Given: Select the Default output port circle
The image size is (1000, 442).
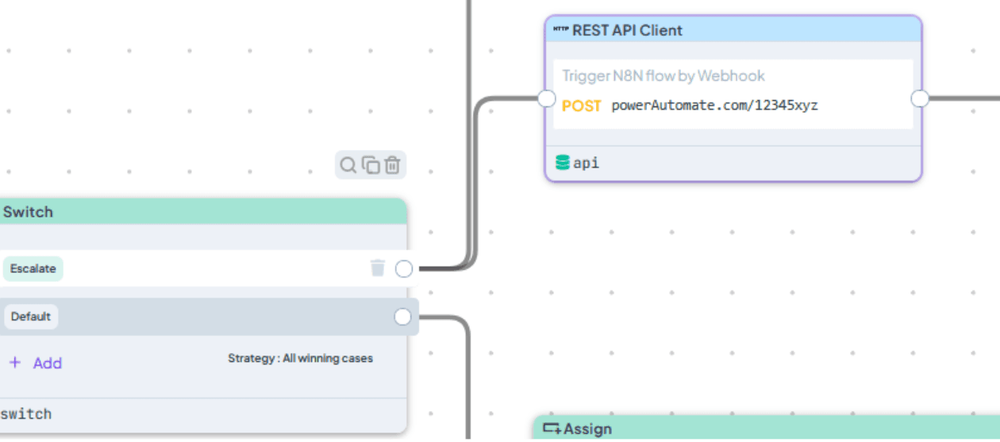Looking at the screenshot, I should (402, 316).
